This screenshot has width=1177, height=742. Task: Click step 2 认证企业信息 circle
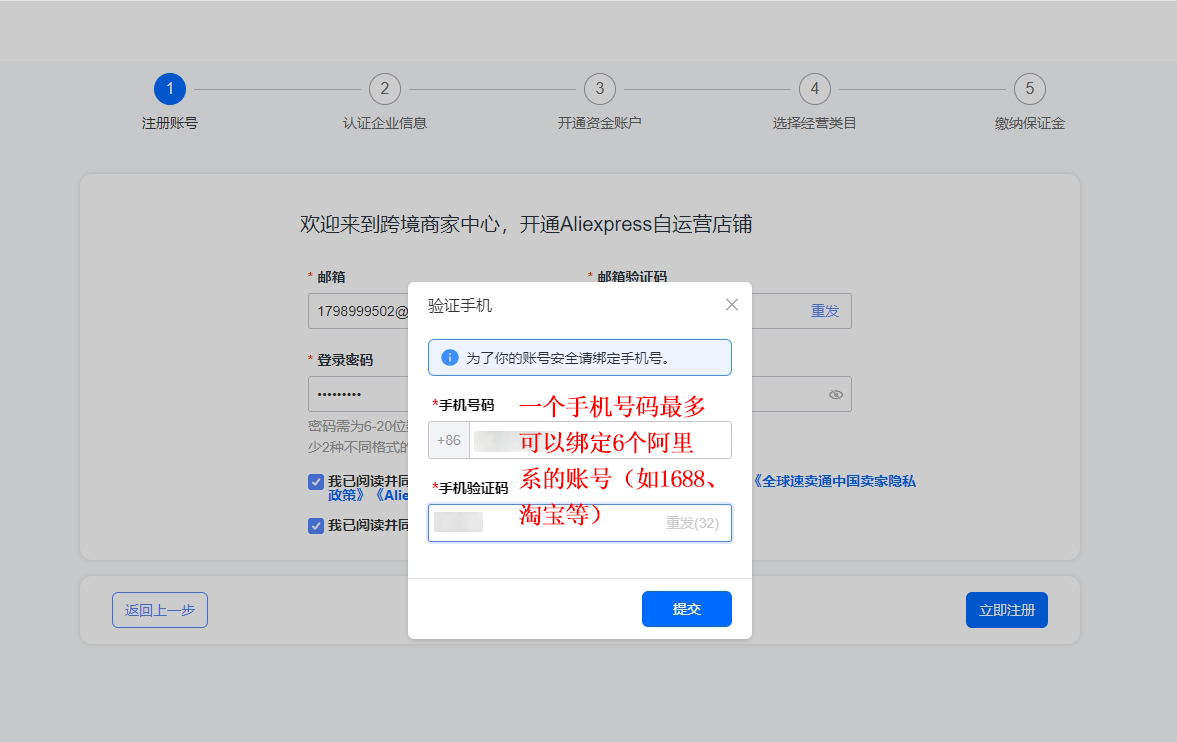[x=385, y=89]
